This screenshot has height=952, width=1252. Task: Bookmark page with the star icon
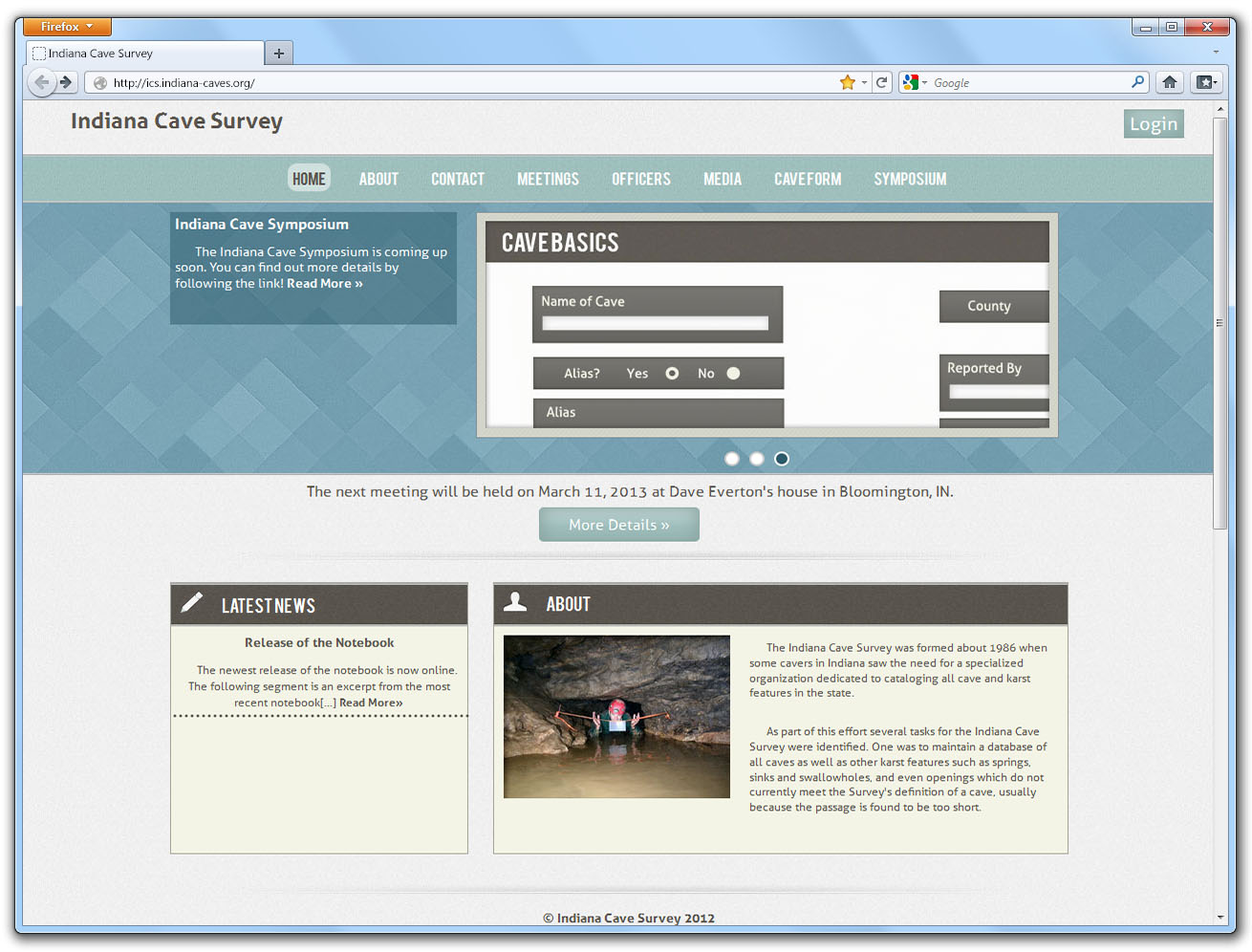(848, 82)
